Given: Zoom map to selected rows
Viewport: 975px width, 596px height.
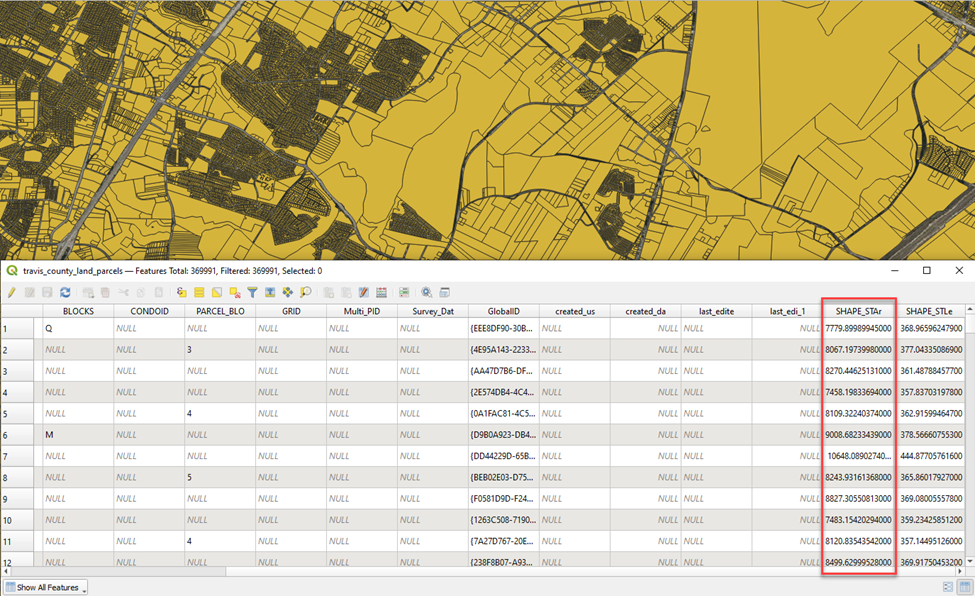Looking at the screenshot, I should (x=305, y=293).
